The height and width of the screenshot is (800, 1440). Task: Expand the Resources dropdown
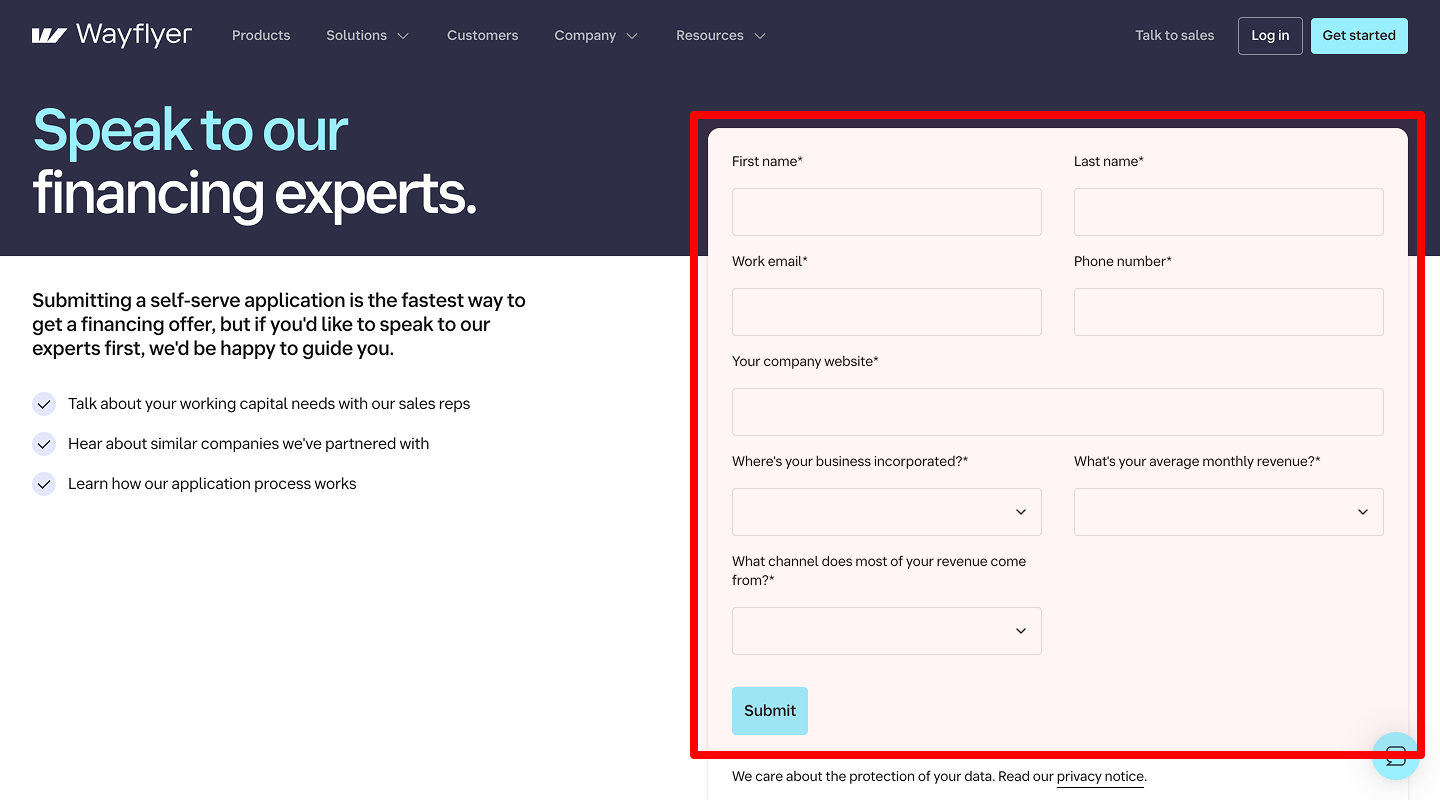tap(720, 35)
